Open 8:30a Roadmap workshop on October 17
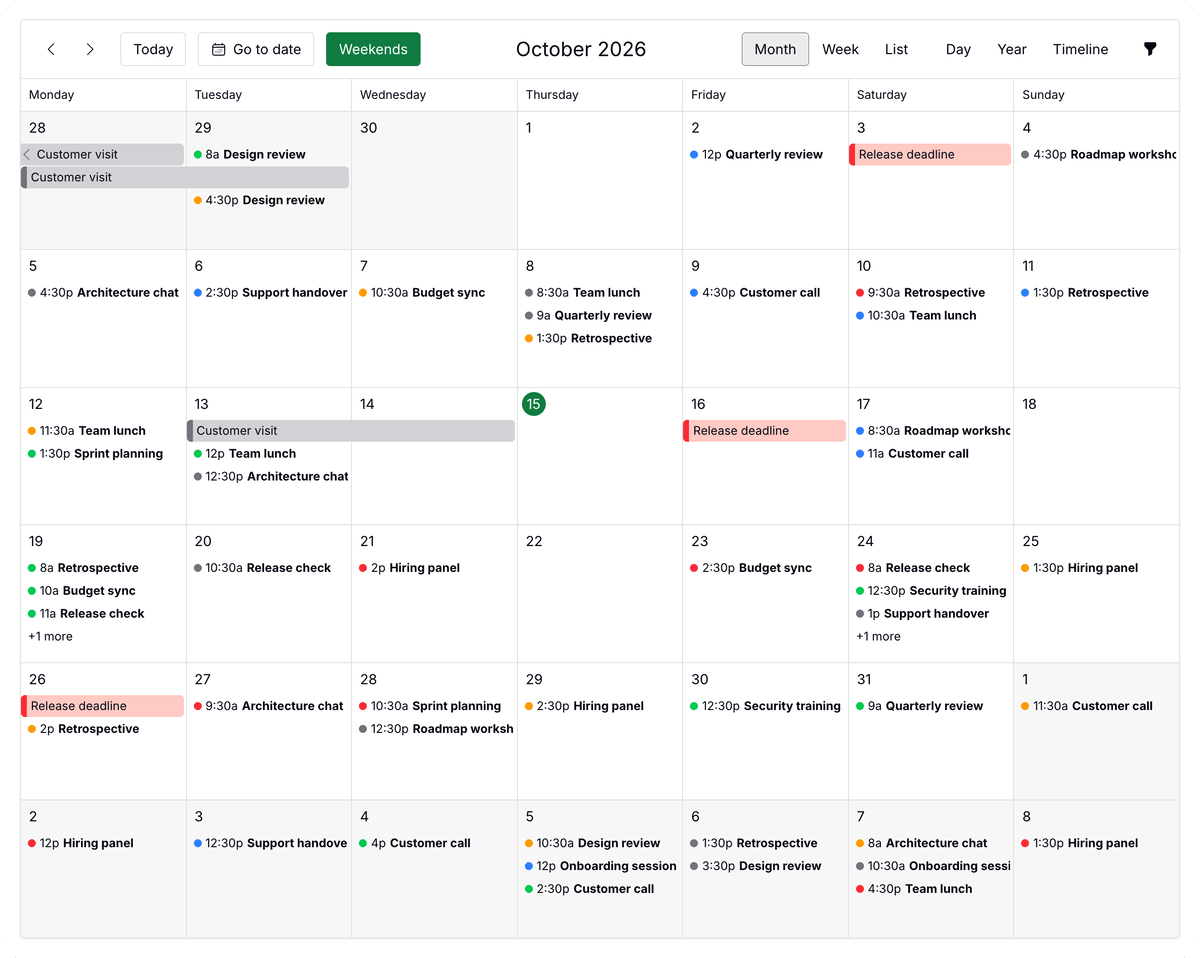The height and width of the screenshot is (958, 1200). point(932,431)
